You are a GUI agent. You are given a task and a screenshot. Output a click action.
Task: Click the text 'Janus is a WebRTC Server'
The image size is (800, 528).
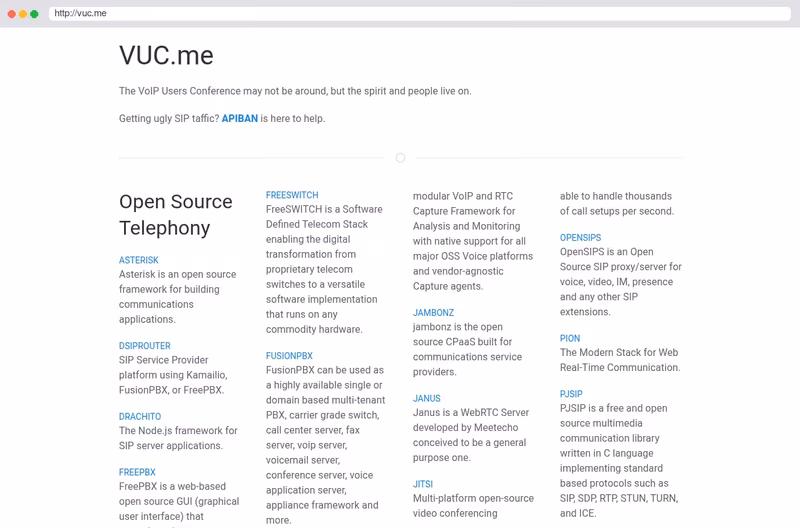[x=471, y=413]
